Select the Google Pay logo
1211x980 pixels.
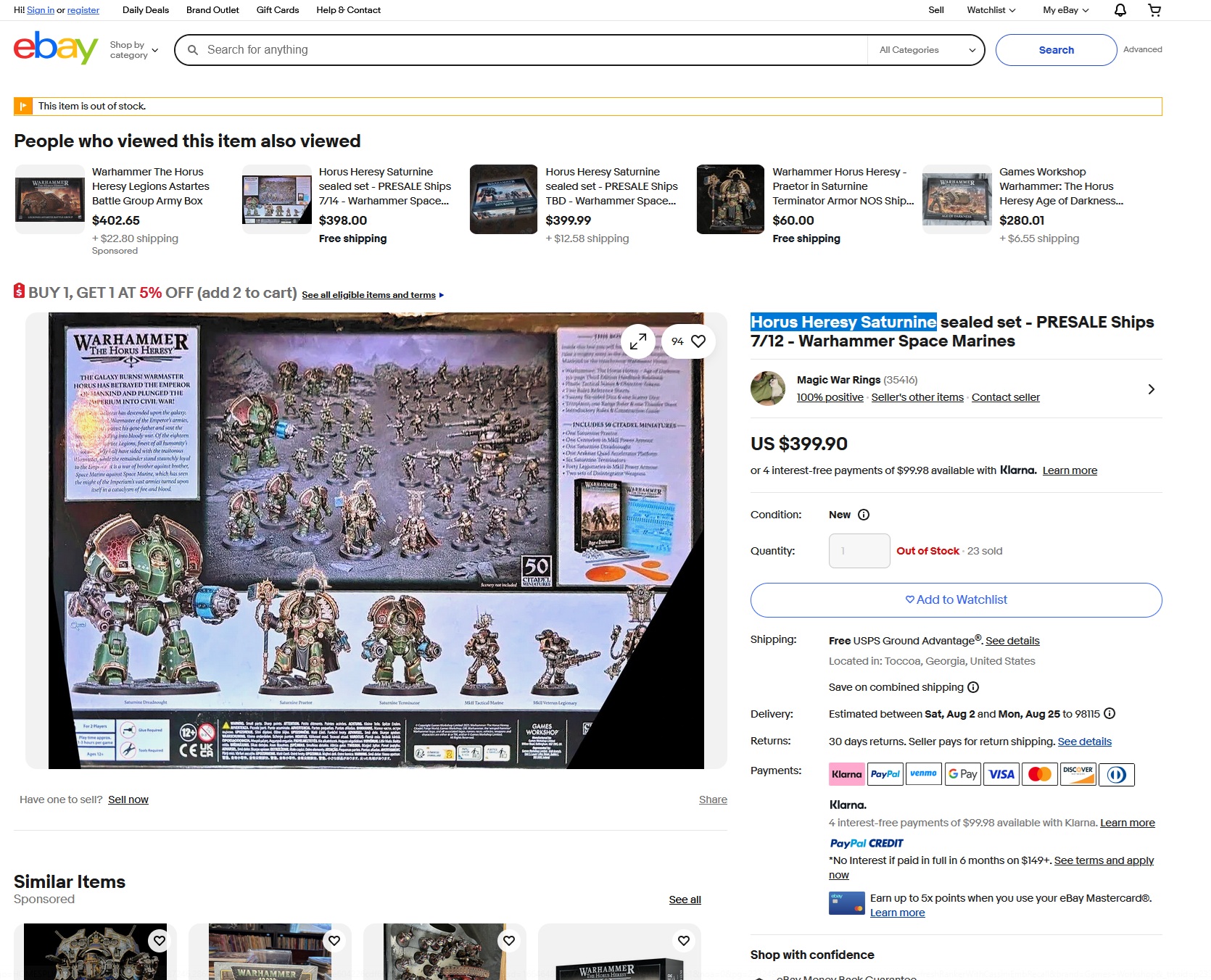963,774
